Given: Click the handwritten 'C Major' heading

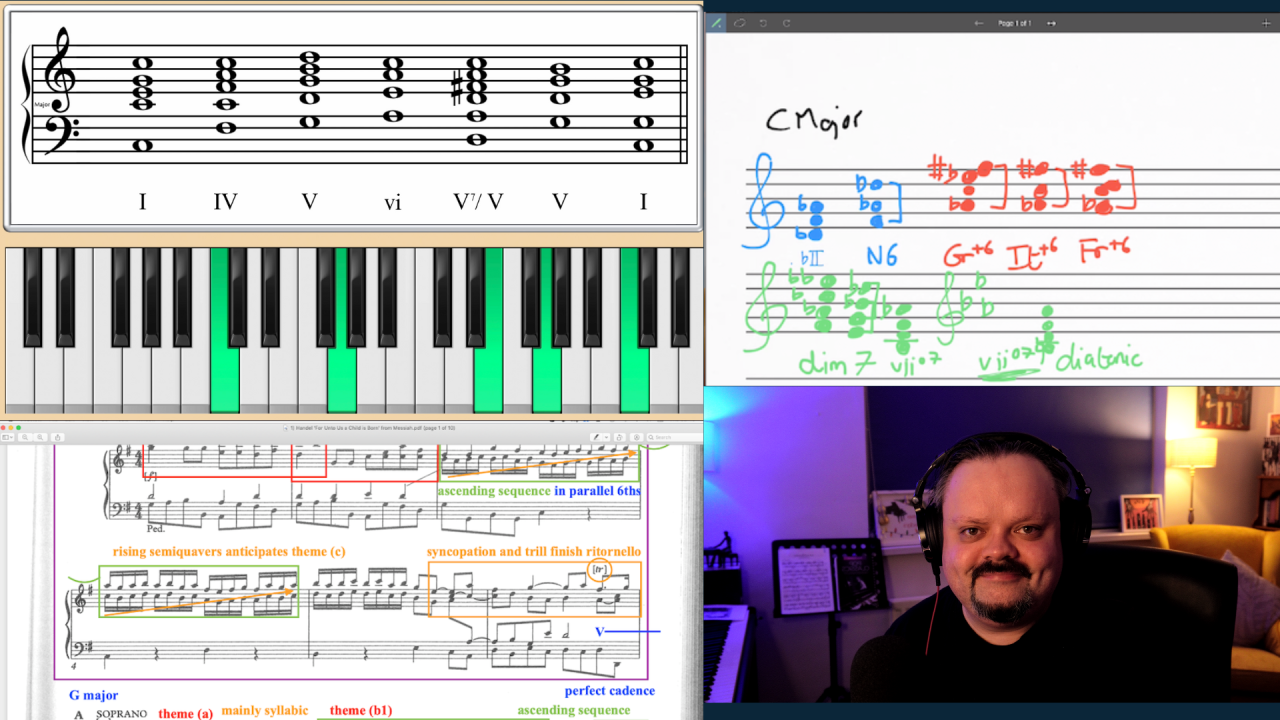Looking at the screenshot, I should pos(813,120).
